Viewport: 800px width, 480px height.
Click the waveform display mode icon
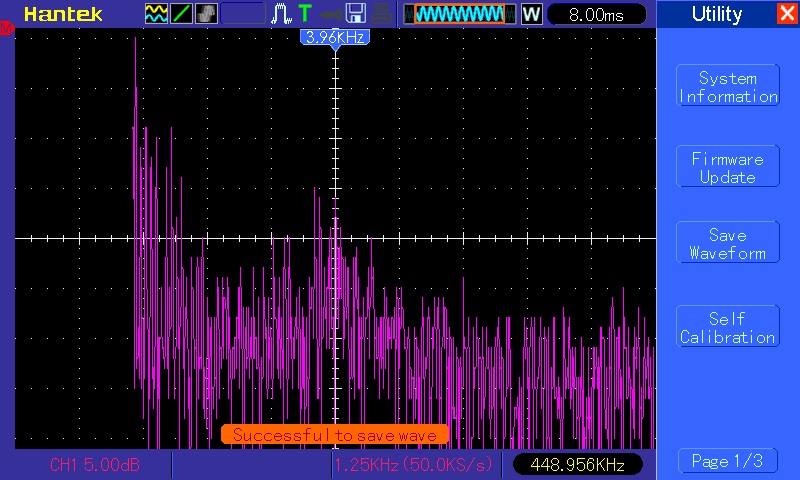click(x=156, y=14)
